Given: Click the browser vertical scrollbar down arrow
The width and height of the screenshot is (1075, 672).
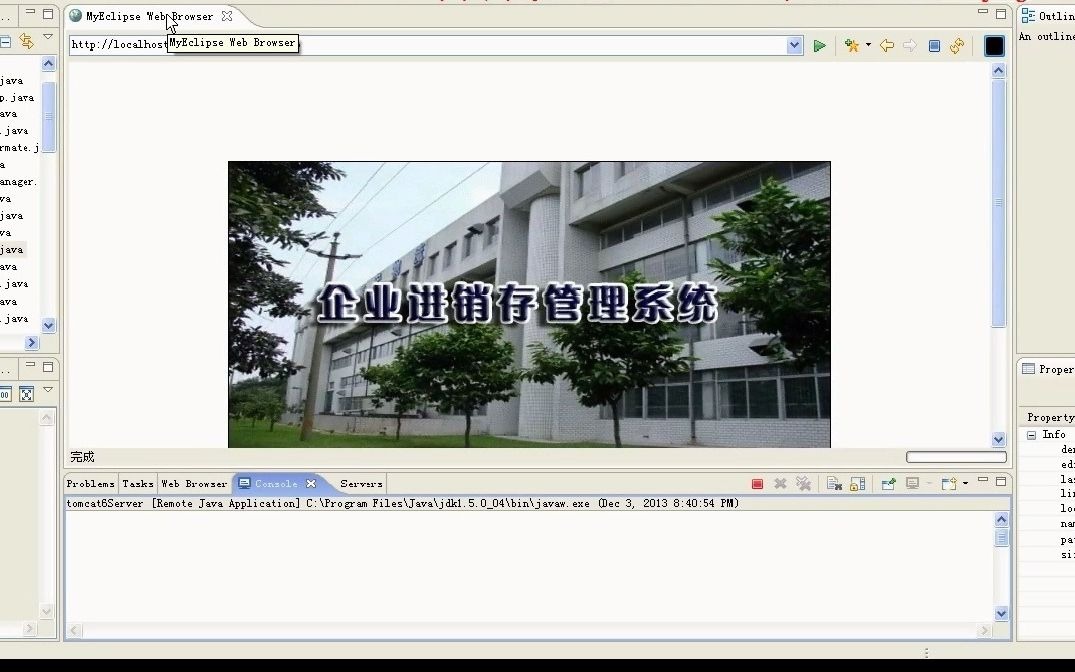Looking at the screenshot, I should coord(998,437).
